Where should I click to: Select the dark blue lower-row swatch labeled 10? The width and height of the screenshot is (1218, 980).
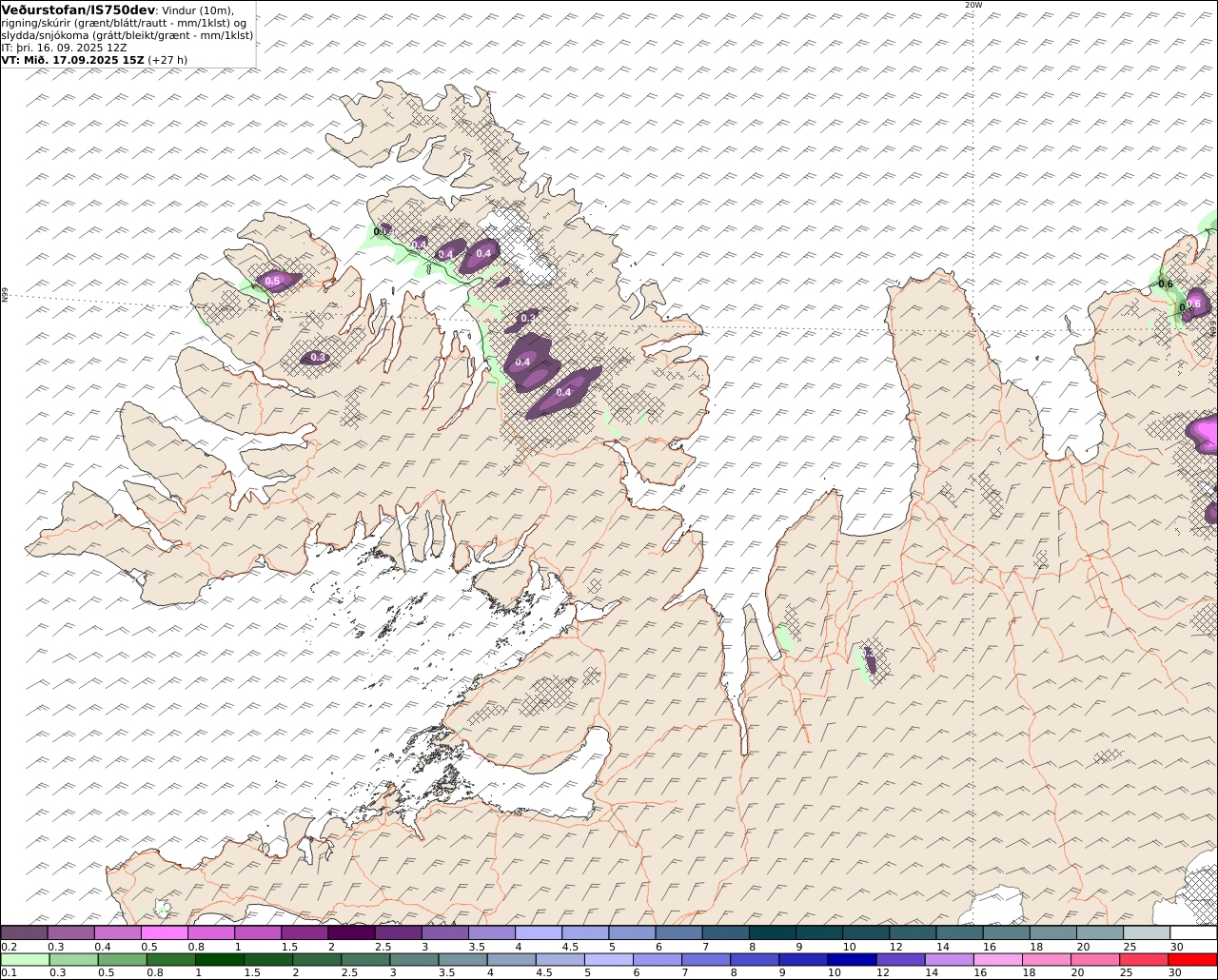(853, 959)
